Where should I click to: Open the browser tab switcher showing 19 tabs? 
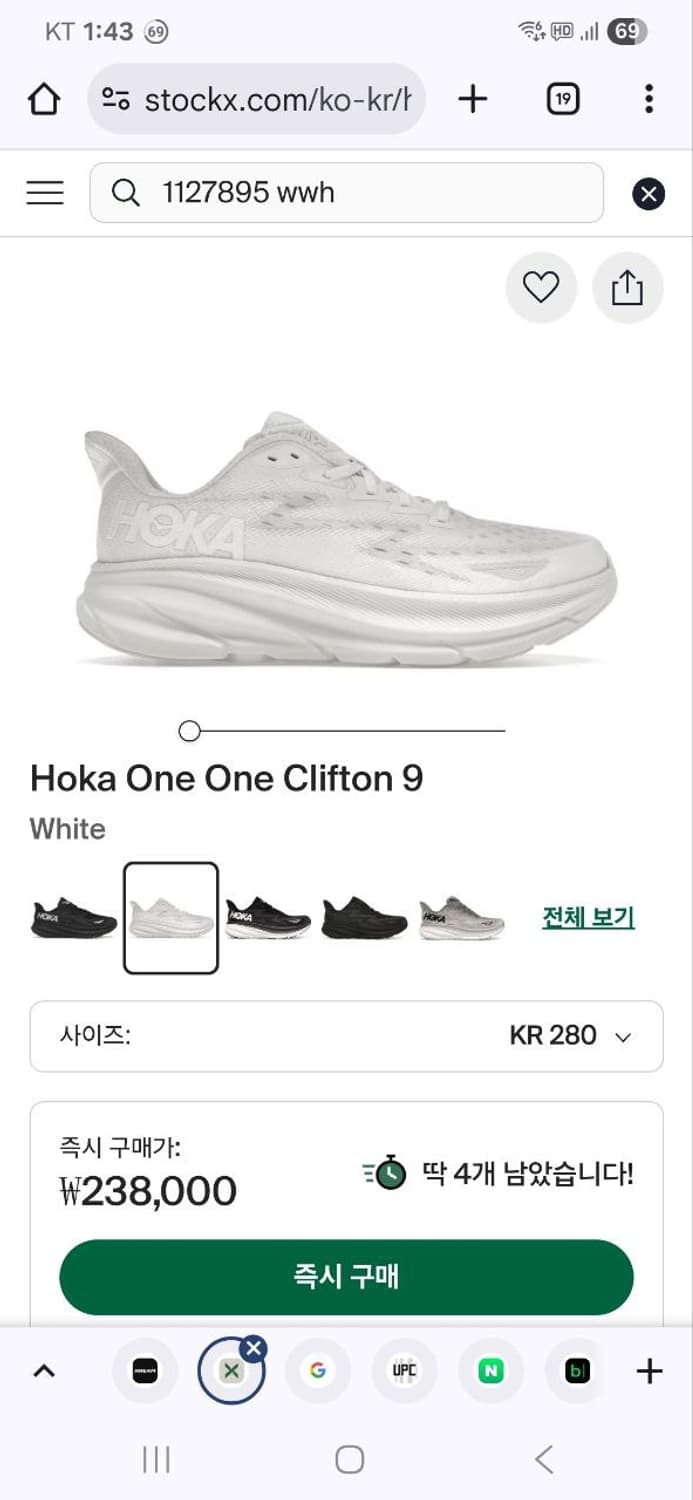[x=562, y=99]
